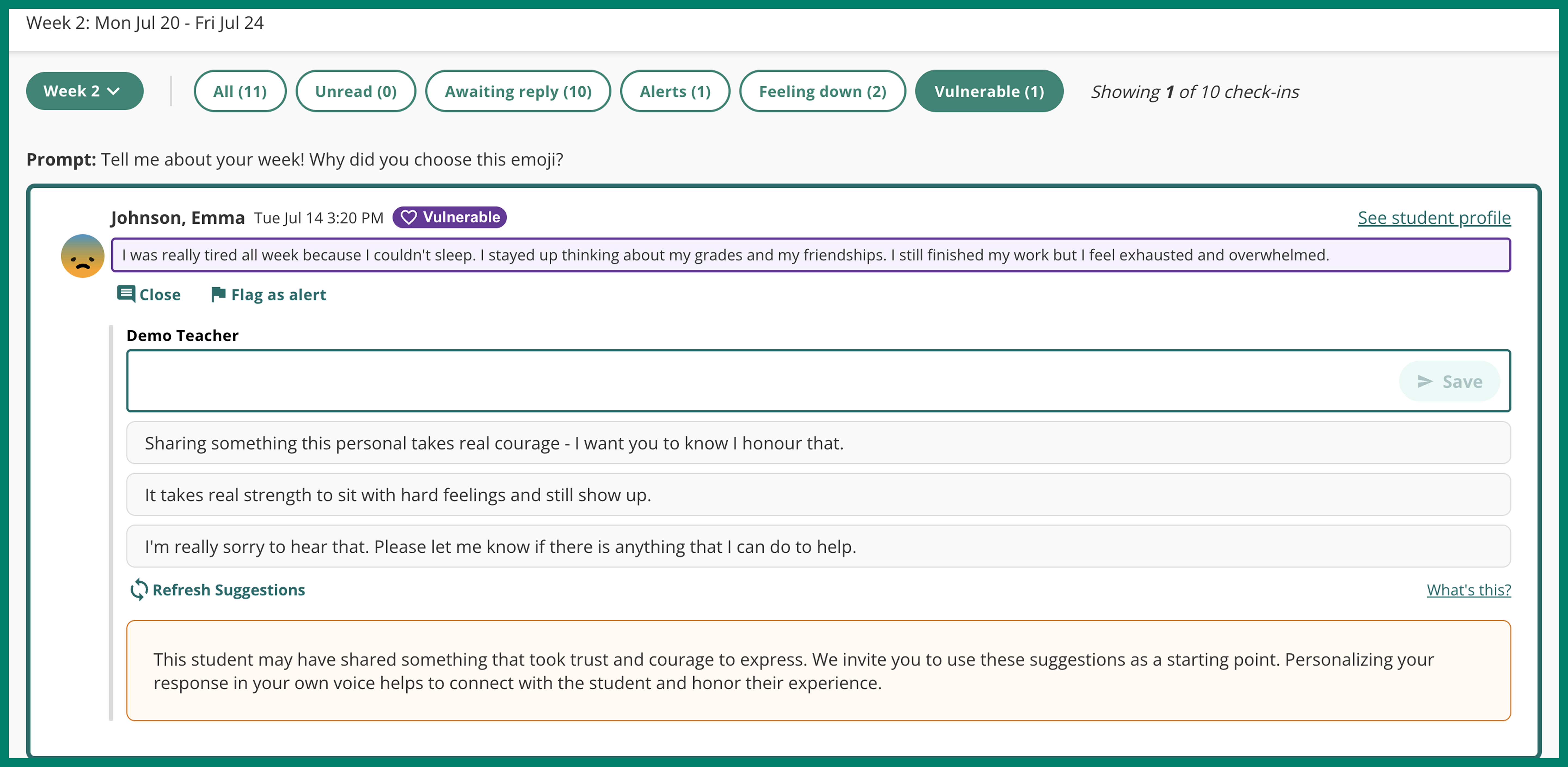Click the Week 2 date range heading
1568x767 pixels.
tap(145, 23)
